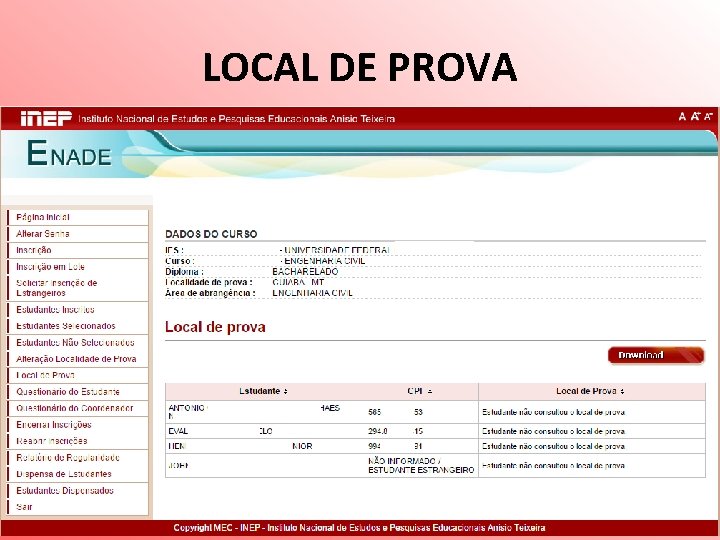Select student row starting with JOEN
Screen dimensions: 720x540
[x=435, y=466]
